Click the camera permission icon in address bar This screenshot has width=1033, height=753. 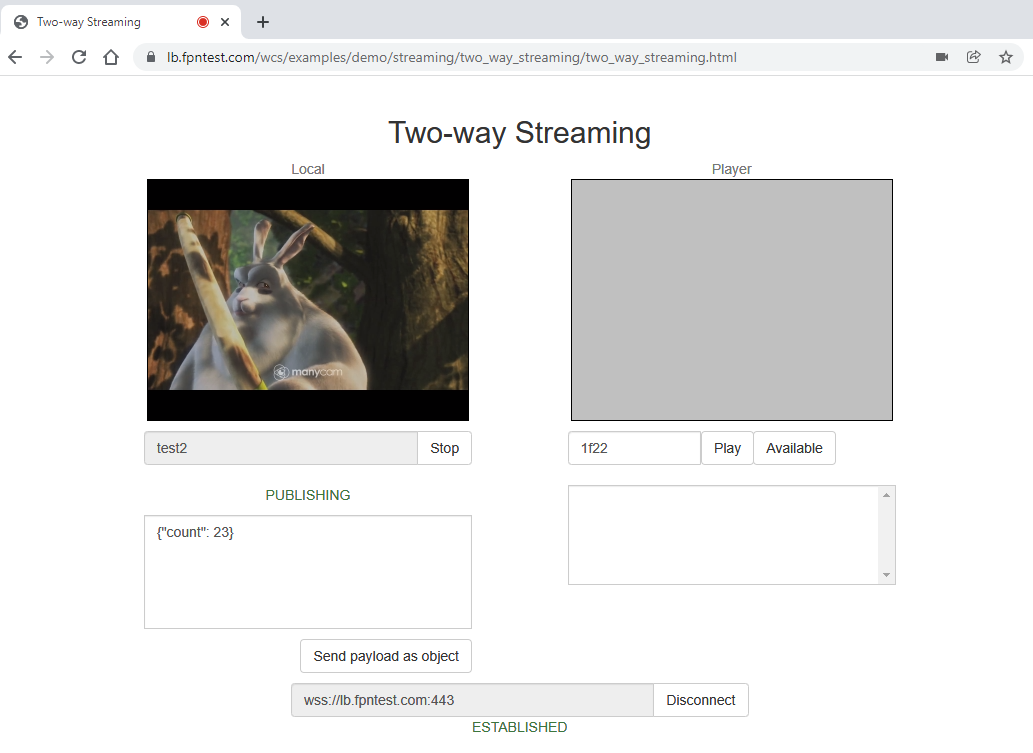coord(941,57)
